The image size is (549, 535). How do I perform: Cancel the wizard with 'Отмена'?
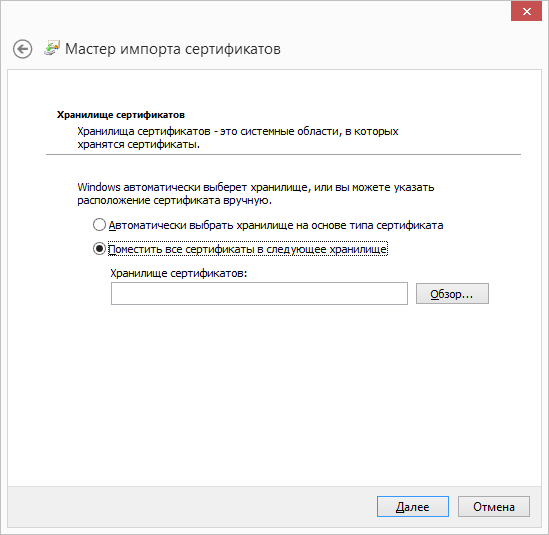coord(494,507)
